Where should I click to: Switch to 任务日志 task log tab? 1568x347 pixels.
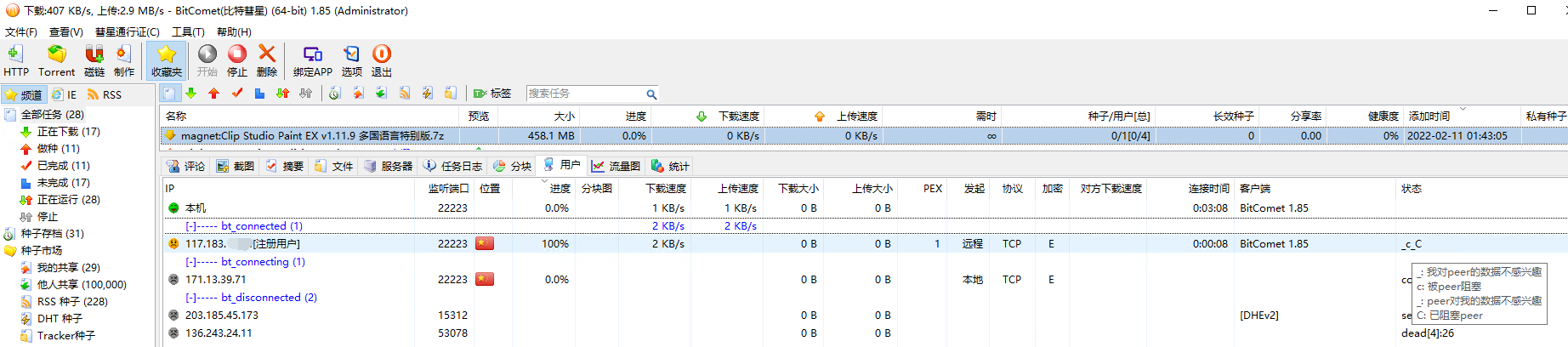453,166
